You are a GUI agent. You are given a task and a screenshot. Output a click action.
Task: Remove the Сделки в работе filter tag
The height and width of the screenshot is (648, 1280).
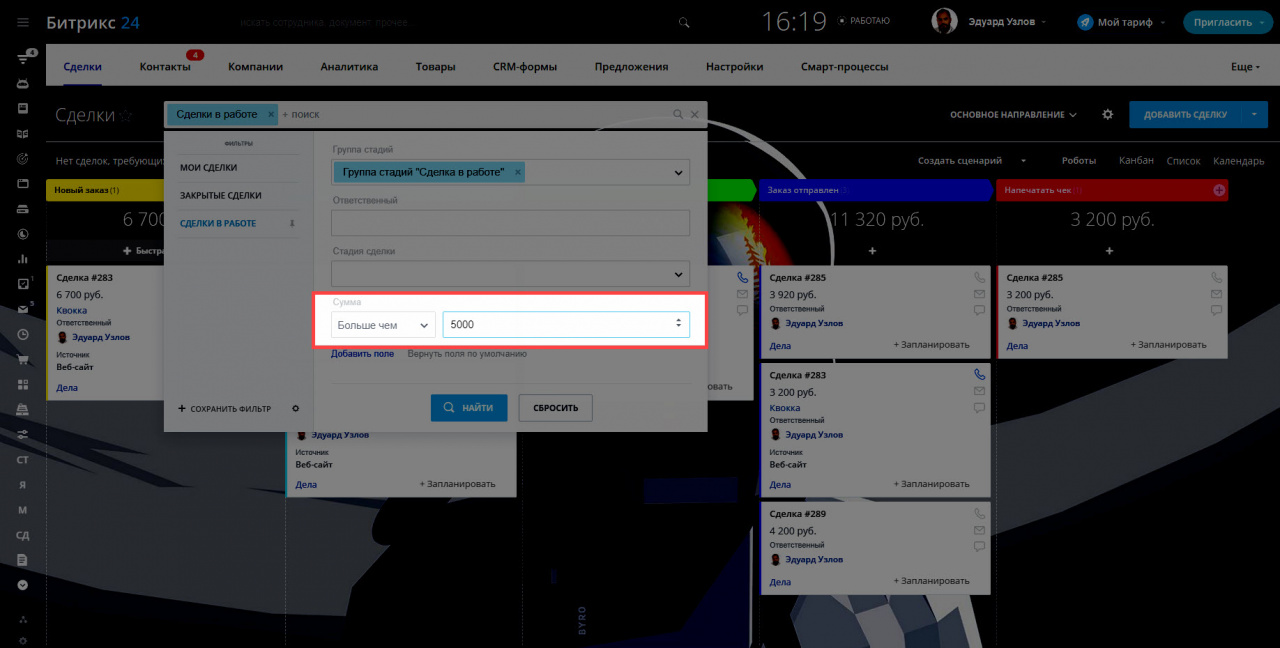[271, 115]
